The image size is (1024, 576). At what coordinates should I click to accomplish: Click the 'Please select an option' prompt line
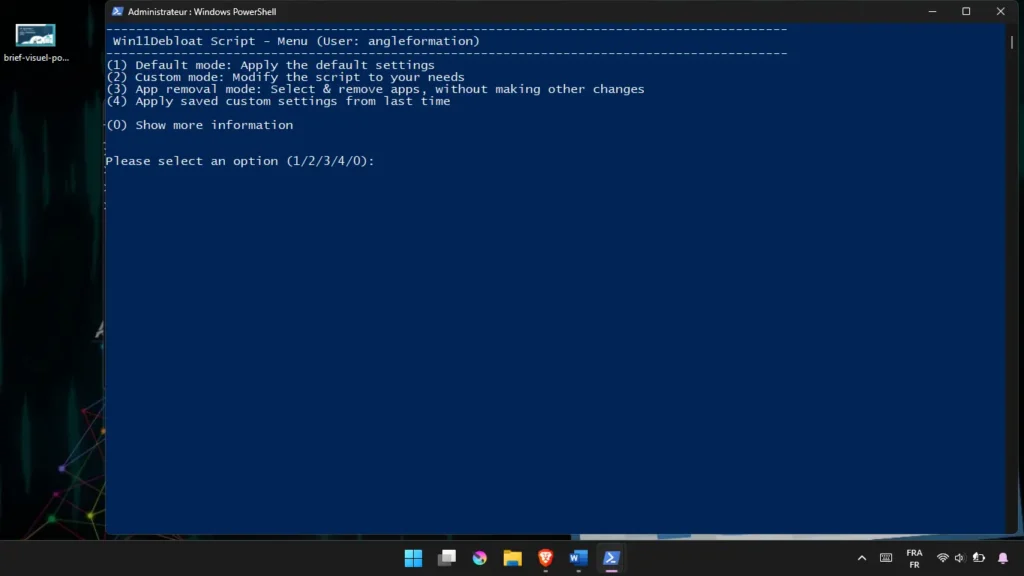(x=240, y=161)
